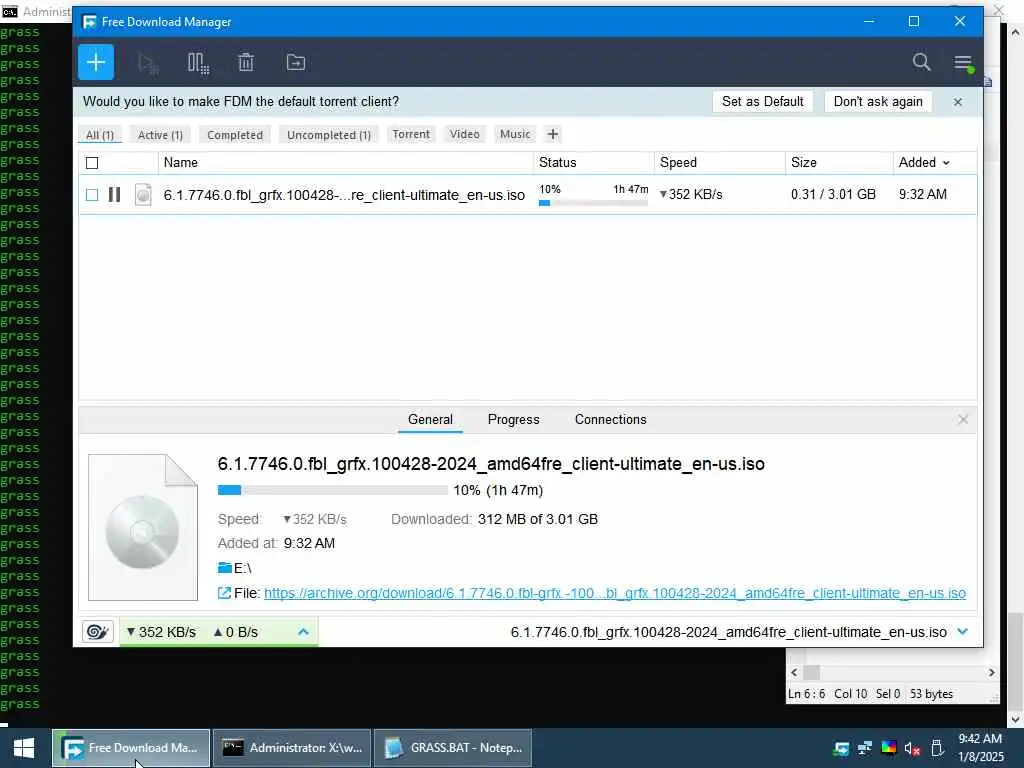Screen dimensions: 1024x768
Task: Click the first monitor-shaped tray icon
Action: [x=841, y=748]
